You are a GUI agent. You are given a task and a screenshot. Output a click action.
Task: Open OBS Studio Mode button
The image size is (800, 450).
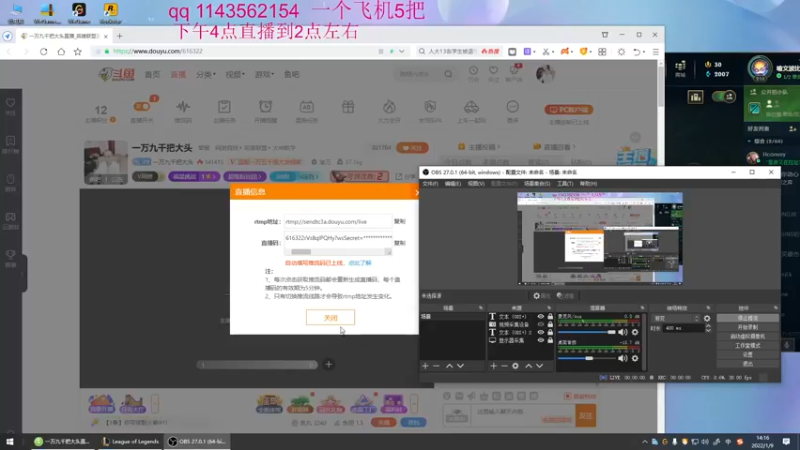coord(747,345)
